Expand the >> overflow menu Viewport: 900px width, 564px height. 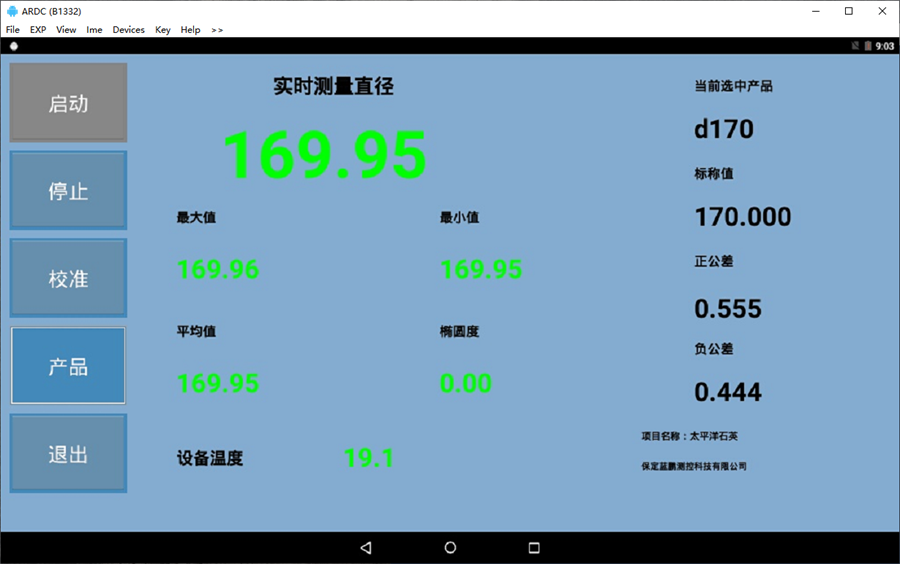point(217,30)
